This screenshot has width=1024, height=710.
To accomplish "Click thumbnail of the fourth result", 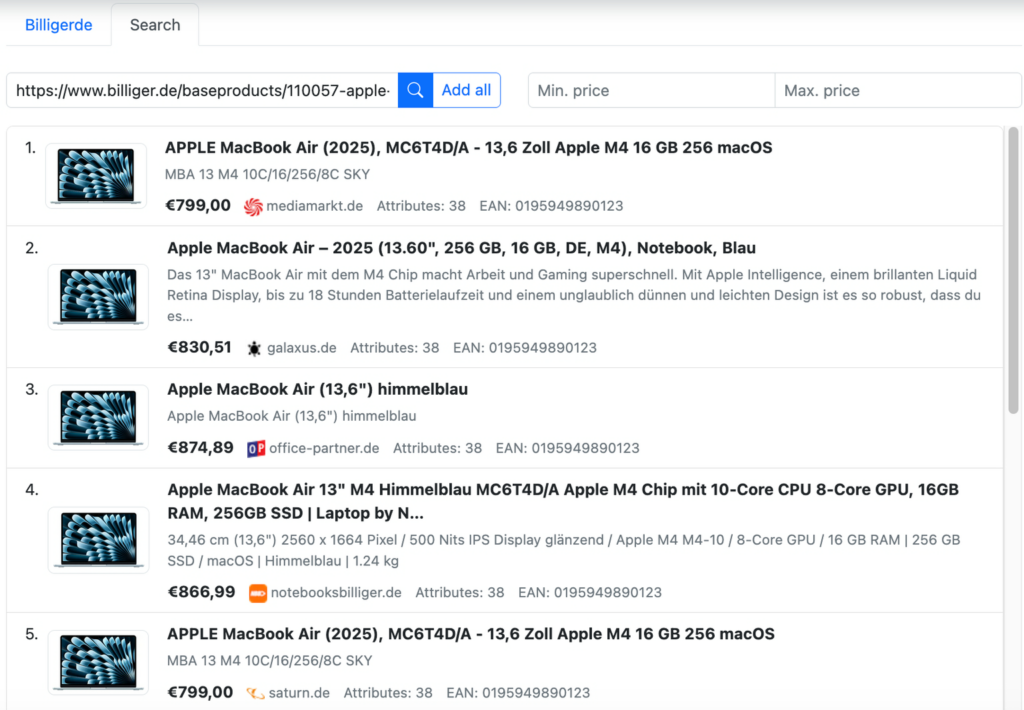I will pyautogui.click(x=98, y=540).
